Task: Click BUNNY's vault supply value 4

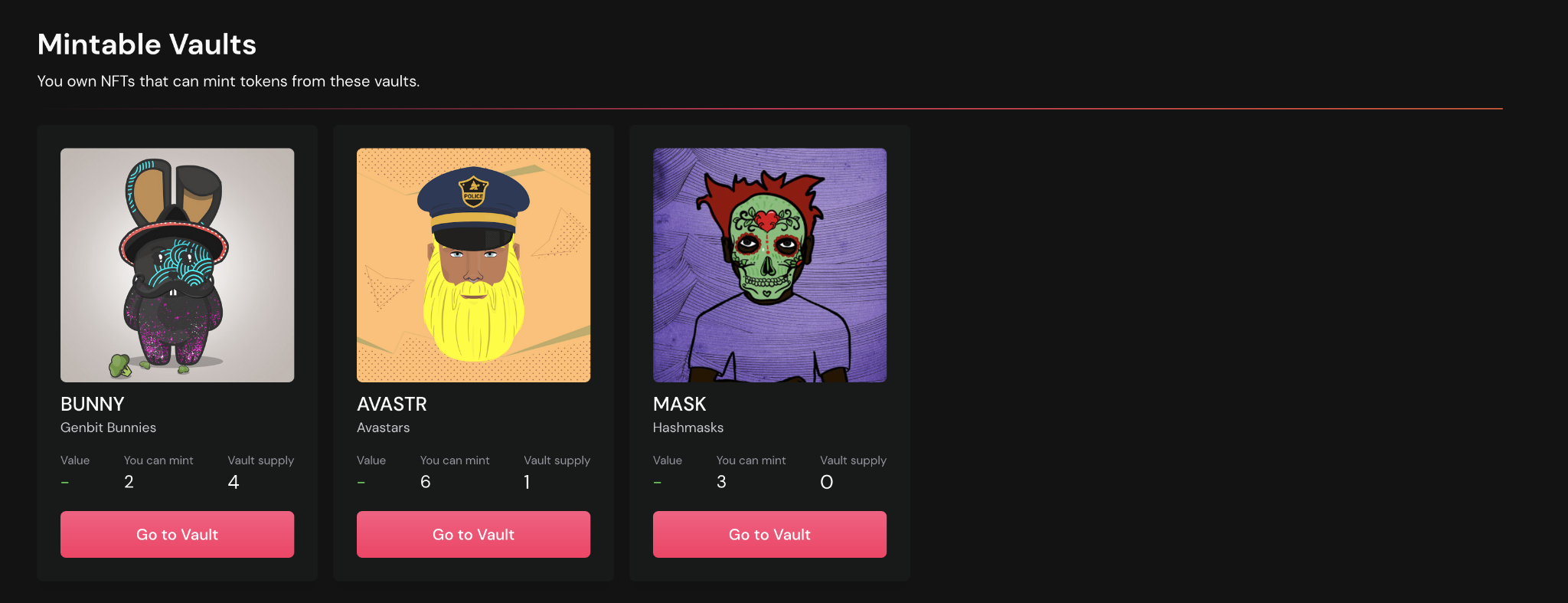Action: click(x=234, y=482)
